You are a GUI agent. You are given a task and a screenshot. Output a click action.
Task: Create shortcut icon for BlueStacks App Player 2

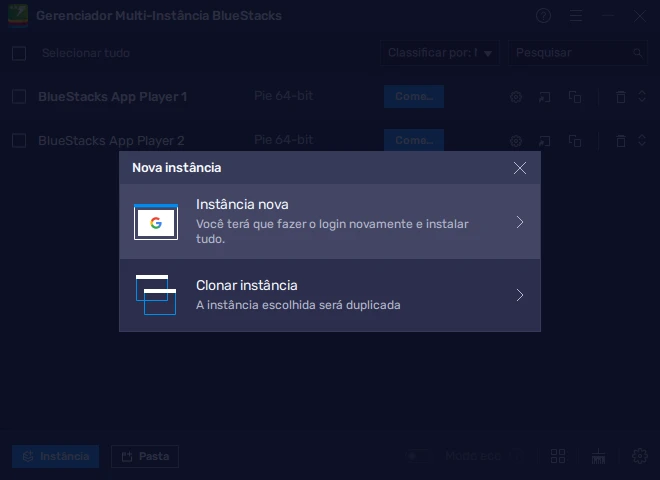click(545, 141)
